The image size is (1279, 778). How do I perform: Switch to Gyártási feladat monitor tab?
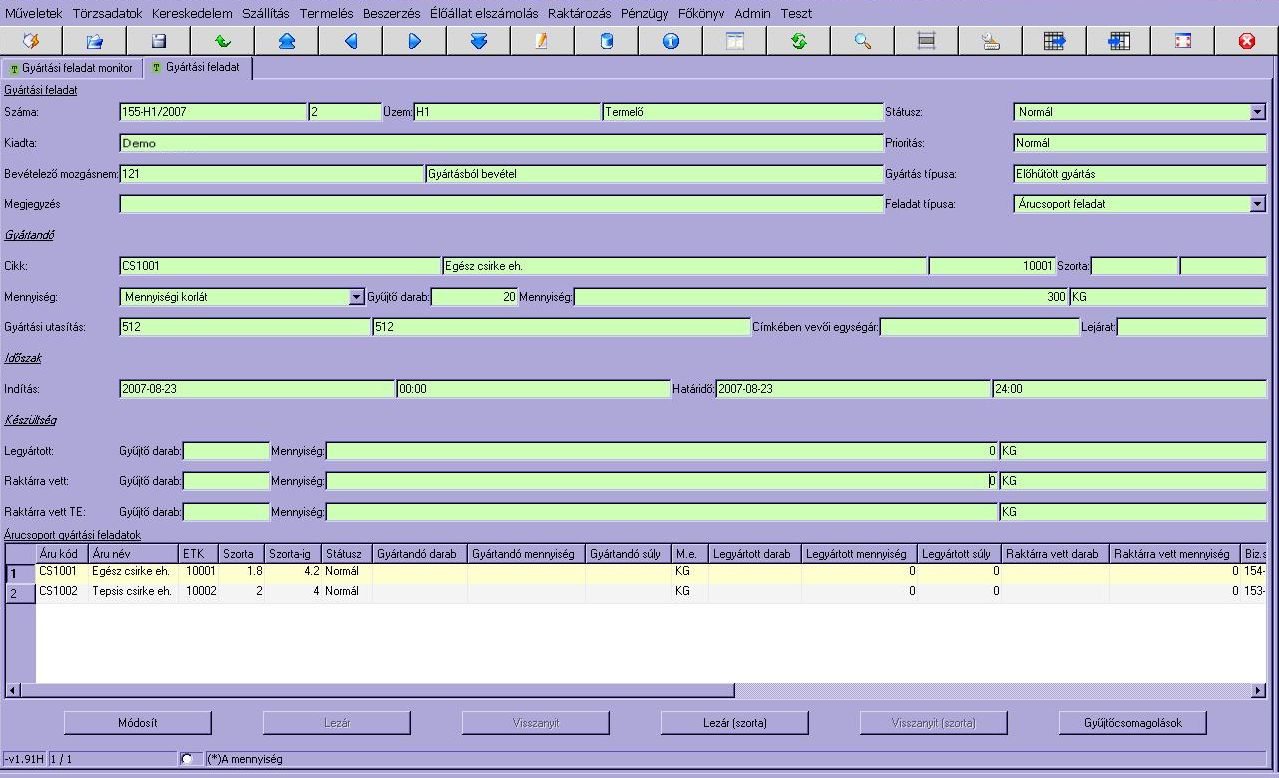click(71, 68)
